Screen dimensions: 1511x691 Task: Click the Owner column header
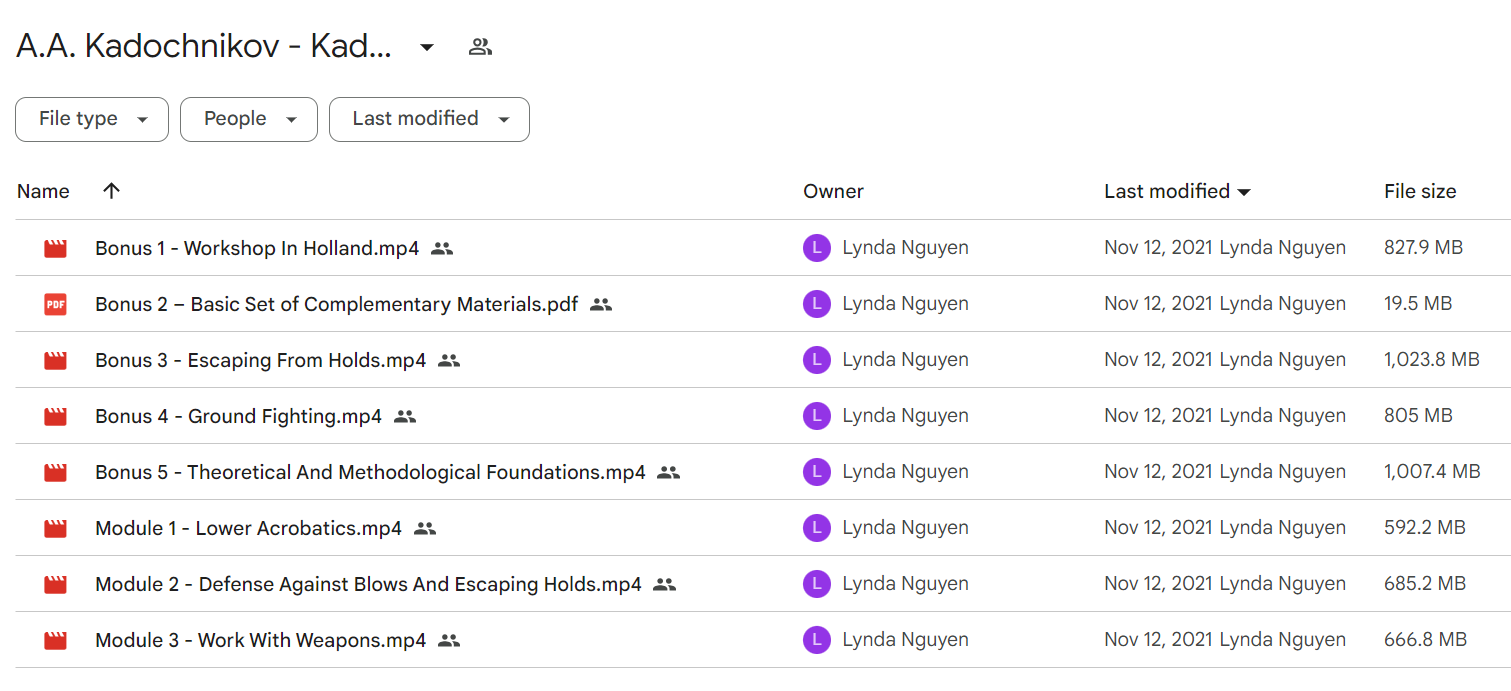click(x=833, y=191)
